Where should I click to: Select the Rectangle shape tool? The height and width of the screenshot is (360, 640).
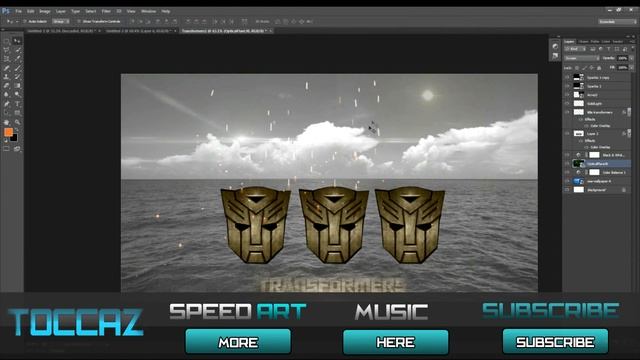[17, 113]
